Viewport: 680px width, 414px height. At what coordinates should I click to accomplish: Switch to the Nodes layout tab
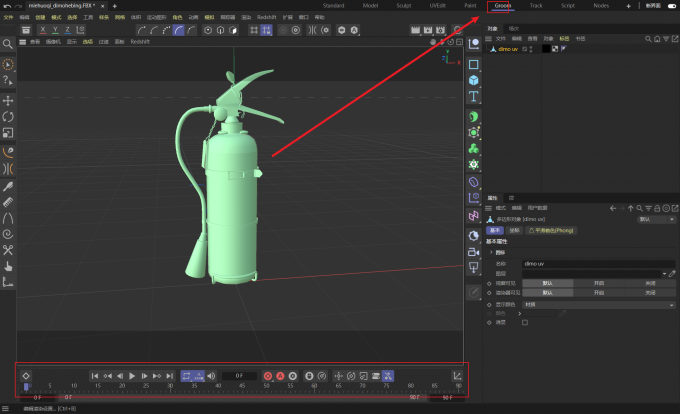[x=601, y=6]
